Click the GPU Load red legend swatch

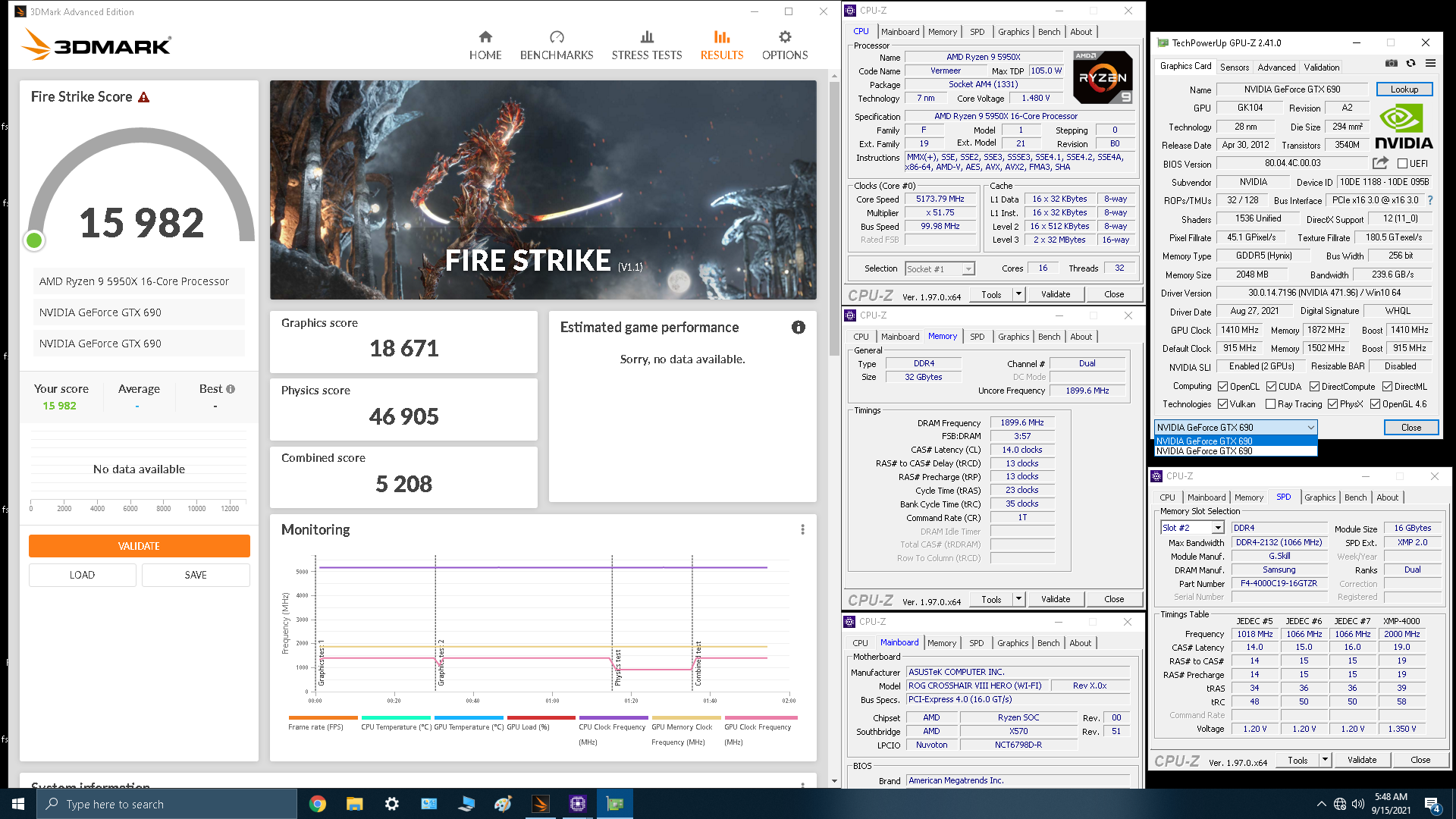pos(541,717)
